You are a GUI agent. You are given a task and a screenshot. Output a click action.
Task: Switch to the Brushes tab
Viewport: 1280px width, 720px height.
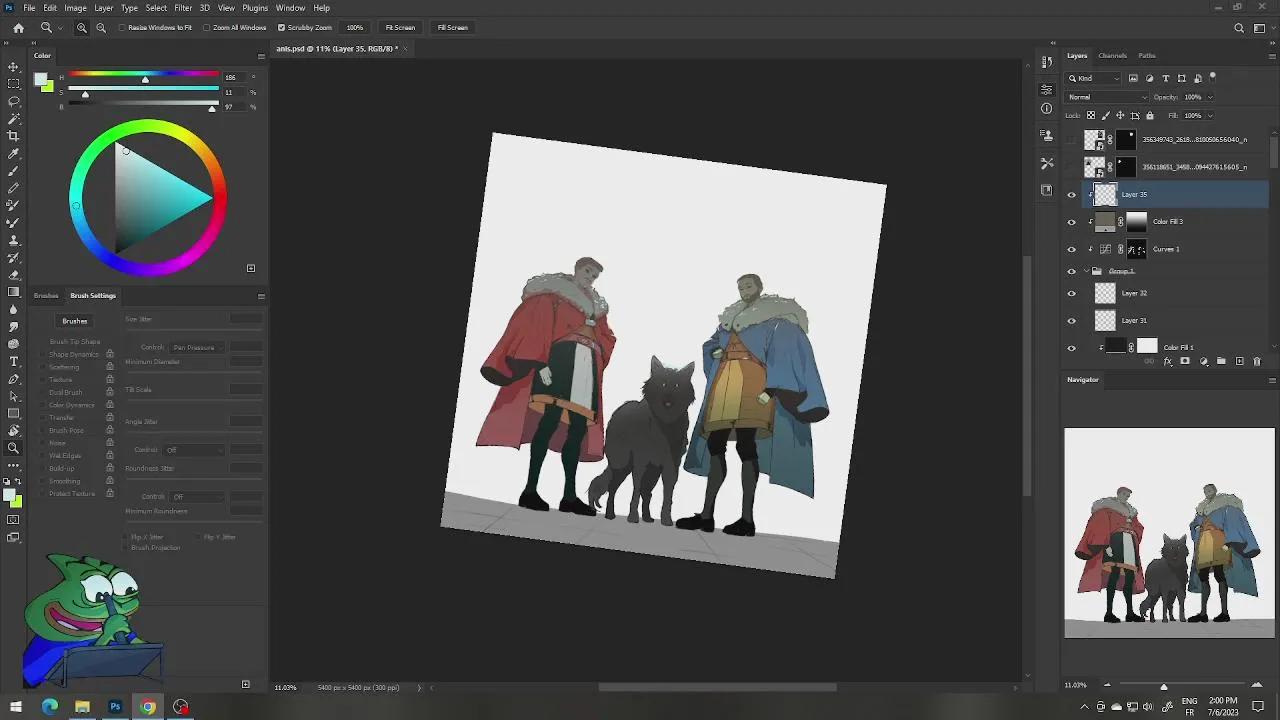point(46,296)
